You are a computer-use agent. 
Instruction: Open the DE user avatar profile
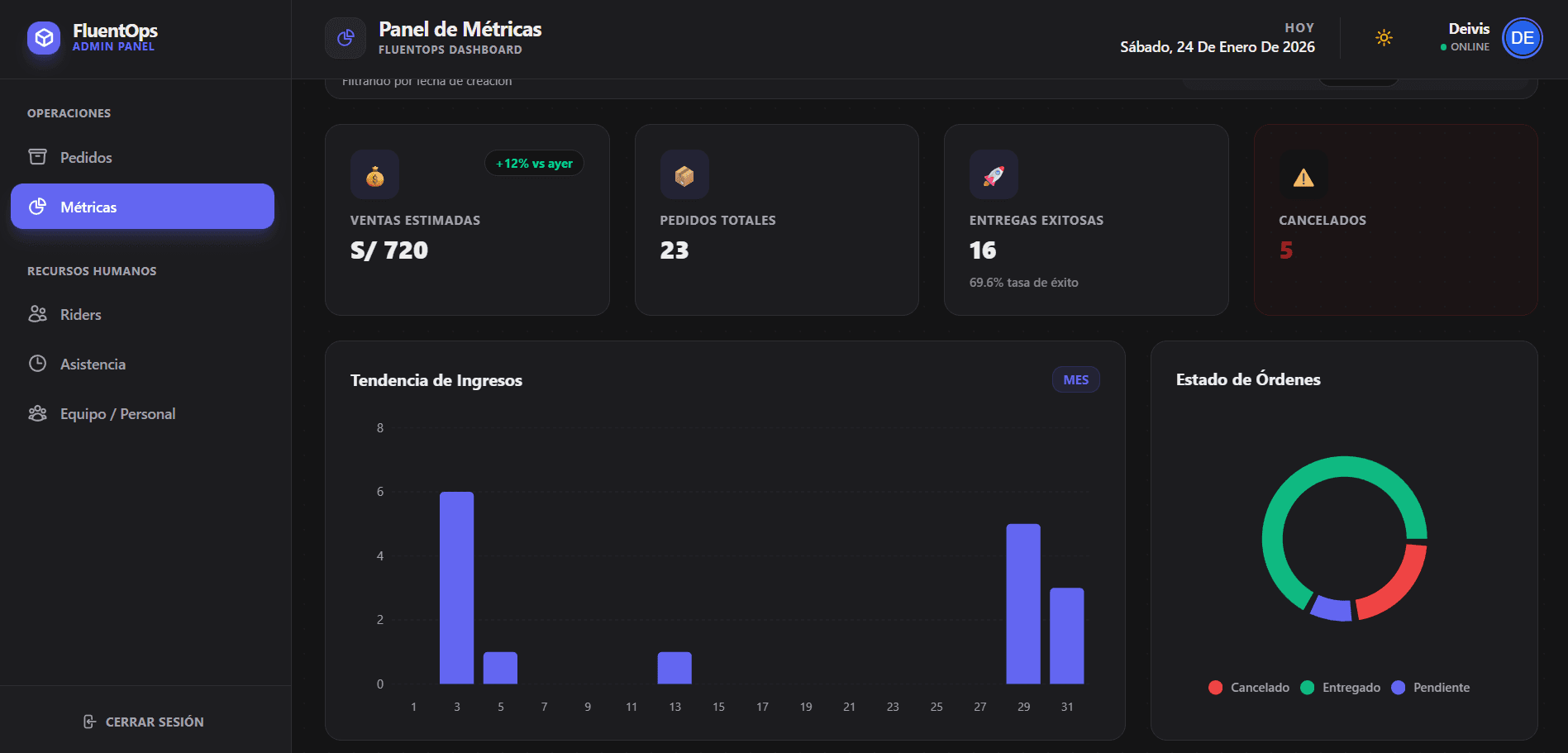click(1522, 38)
